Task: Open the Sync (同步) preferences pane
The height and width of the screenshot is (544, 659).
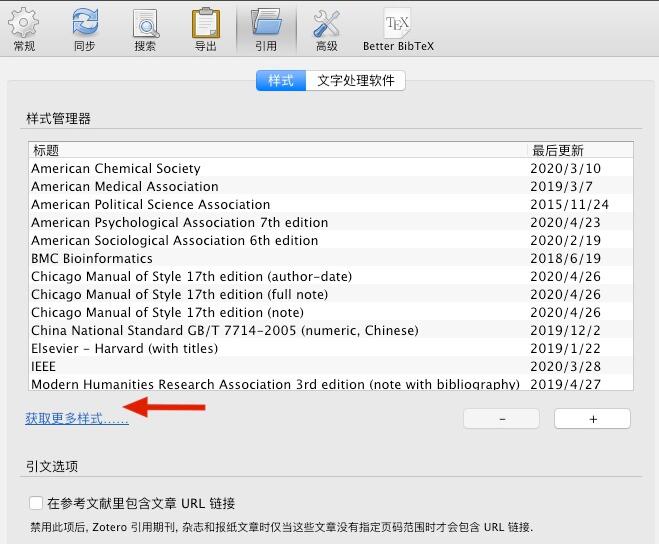Action: point(84,29)
